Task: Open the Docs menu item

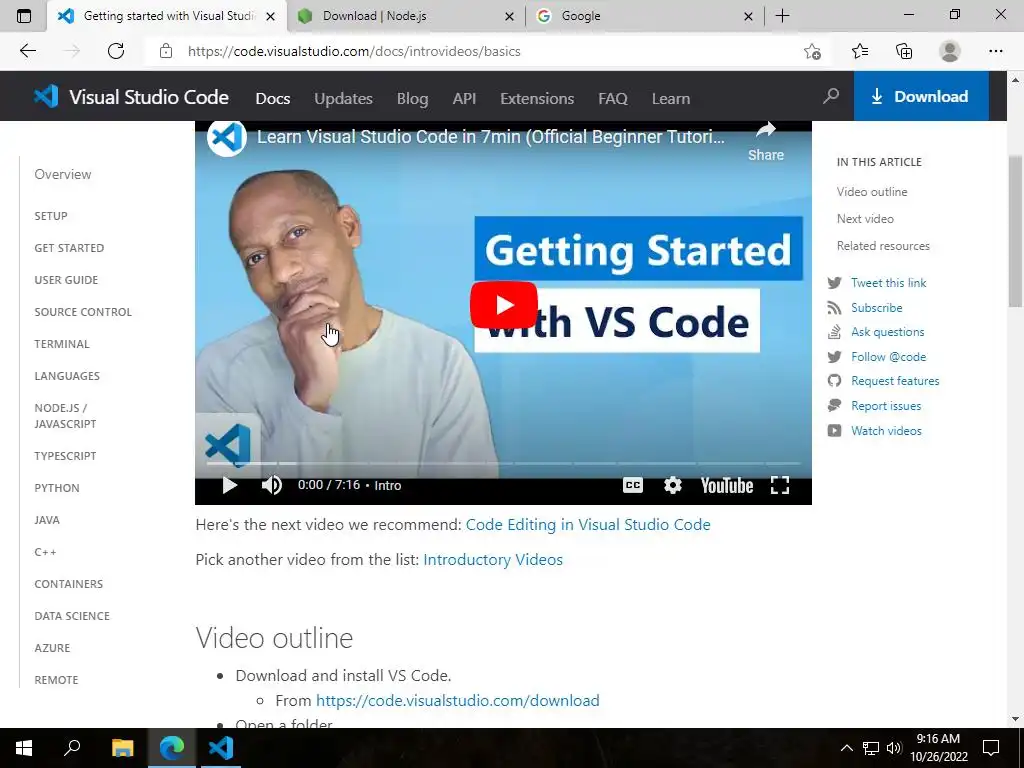Action: tap(272, 99)
